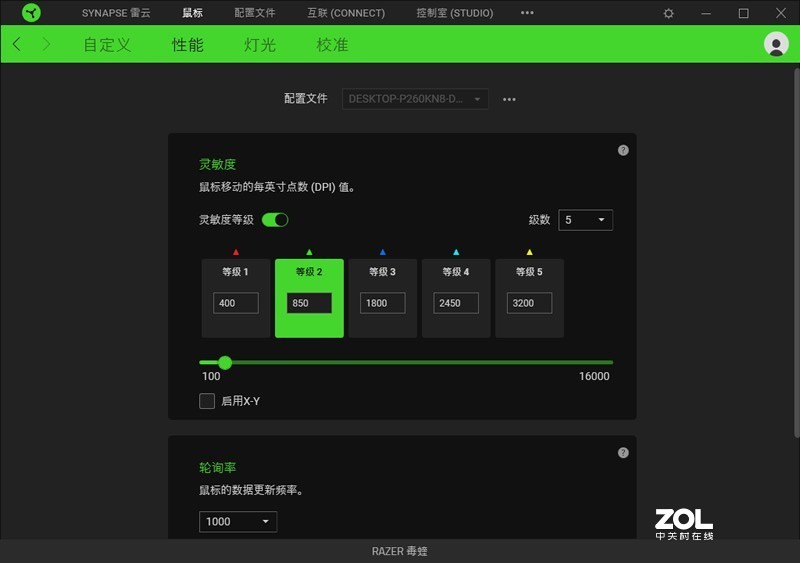Select the 等级 5 stage card
The width and height of the screenshot is (800, 563).
530,298
